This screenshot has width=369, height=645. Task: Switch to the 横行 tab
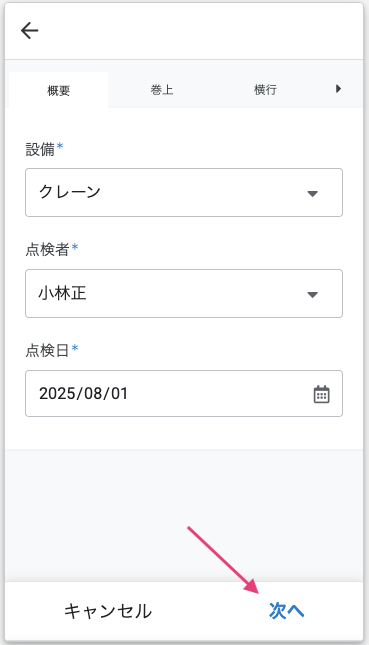coord(265,90)
